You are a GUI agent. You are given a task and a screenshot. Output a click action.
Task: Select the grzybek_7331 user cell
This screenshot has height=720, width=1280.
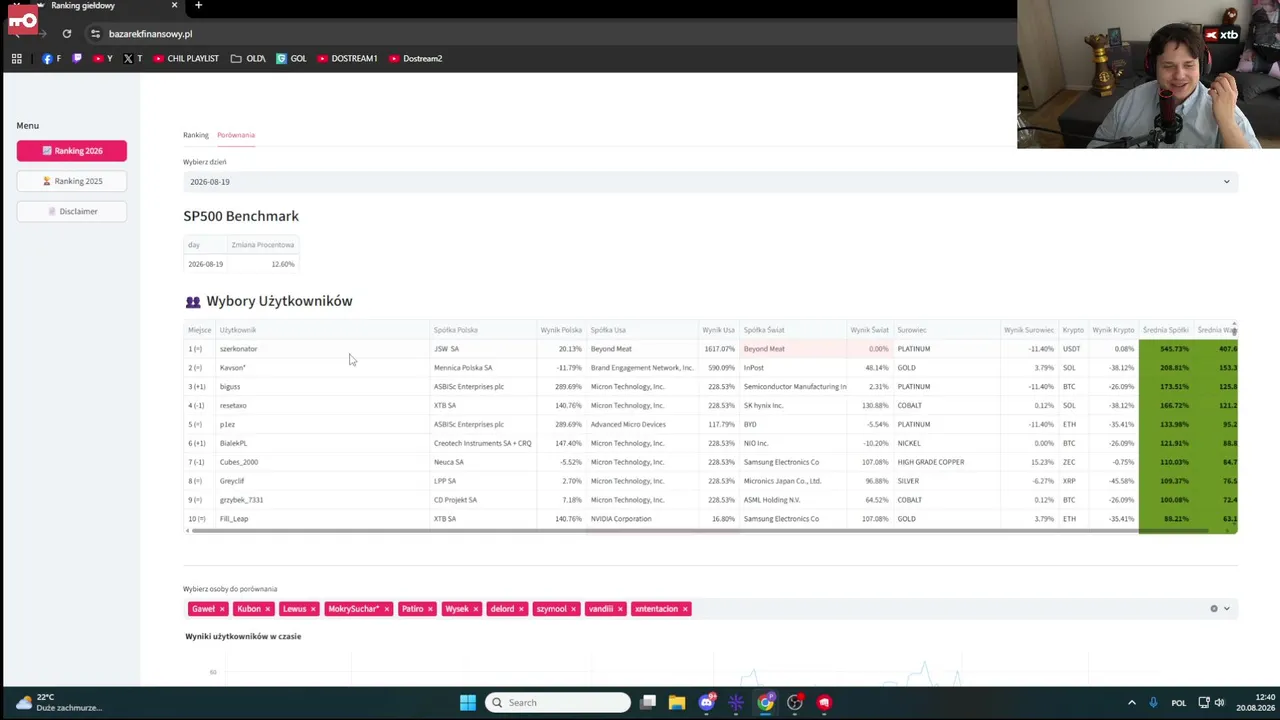click(x=323, y=500)
